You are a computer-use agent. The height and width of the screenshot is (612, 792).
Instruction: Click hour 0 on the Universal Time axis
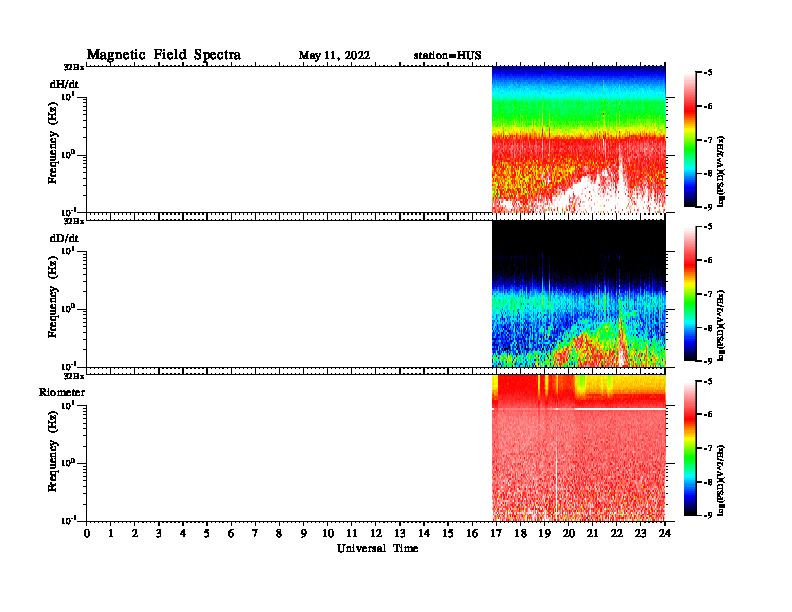coord(87,534)
